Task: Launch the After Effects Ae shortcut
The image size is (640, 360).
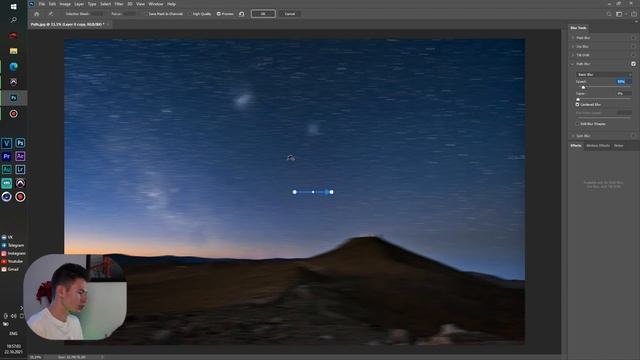Action: [20, 156]
